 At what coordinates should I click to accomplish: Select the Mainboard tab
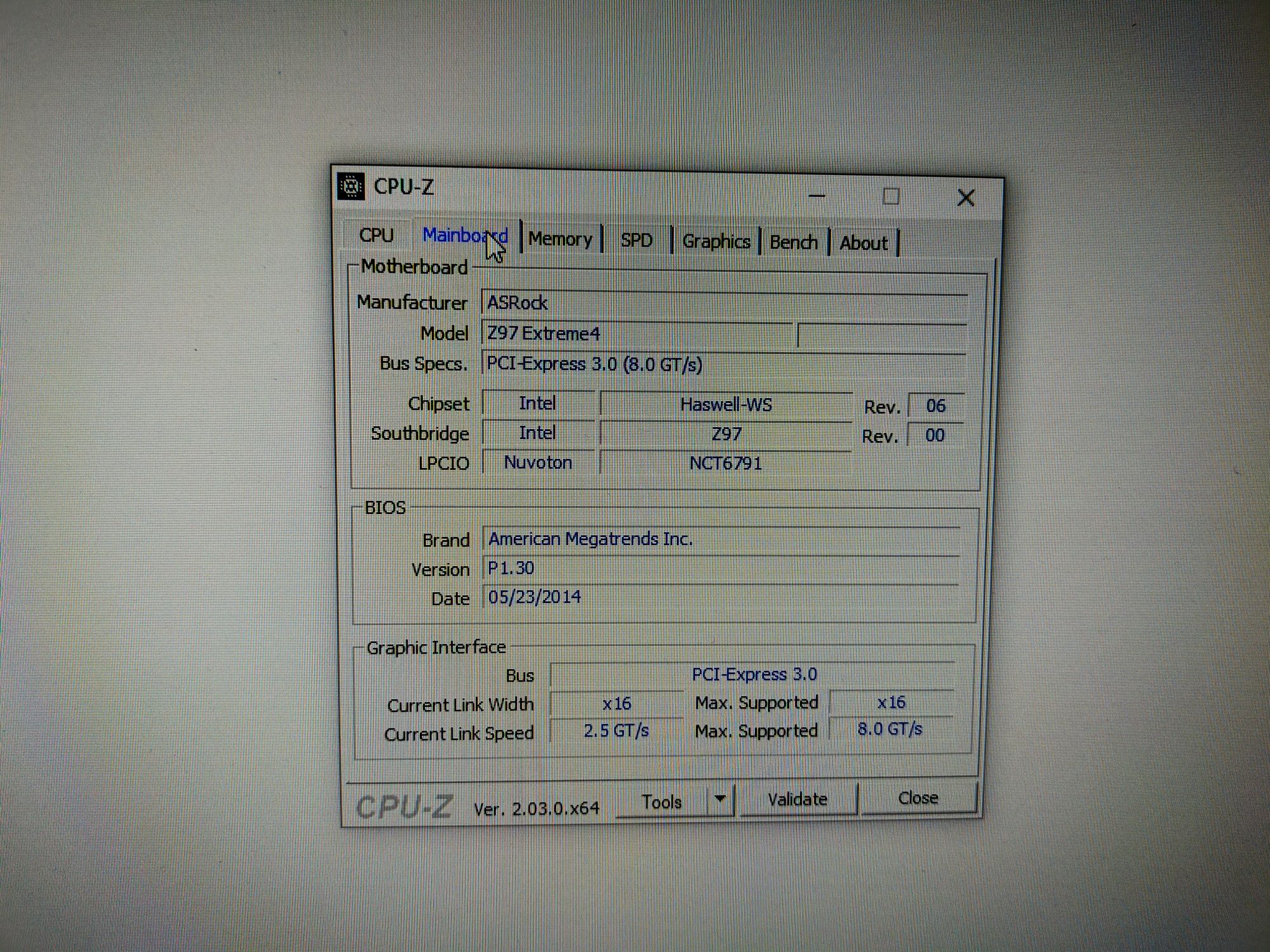[465, 235]
